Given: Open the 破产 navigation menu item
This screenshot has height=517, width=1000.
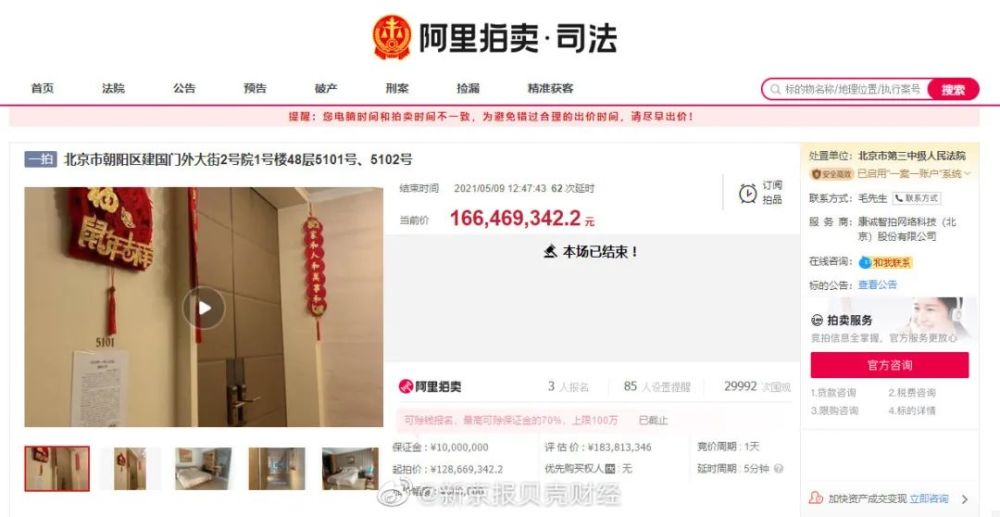Looking at the screenshot, I should point(326,89).
